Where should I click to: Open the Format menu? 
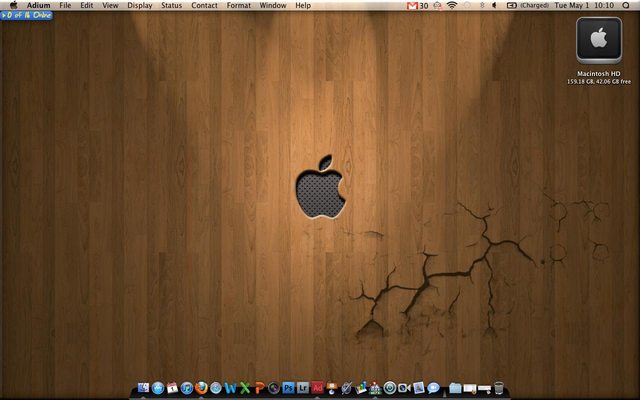(x=239, y=5)
